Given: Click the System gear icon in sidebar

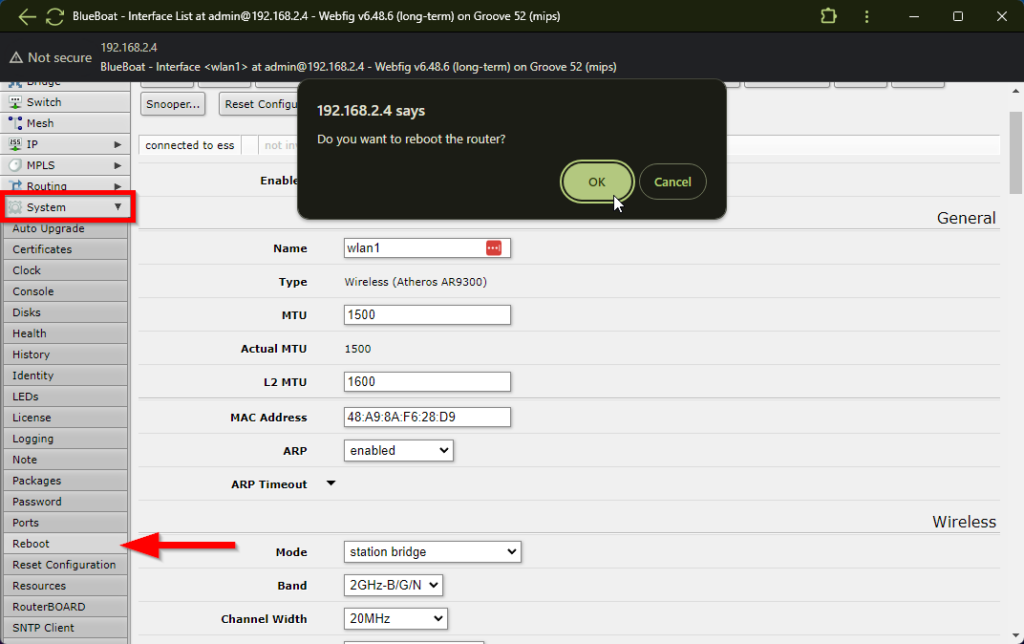Looking at the screenshot, I should pyautogui.click(x=16, y=207).
